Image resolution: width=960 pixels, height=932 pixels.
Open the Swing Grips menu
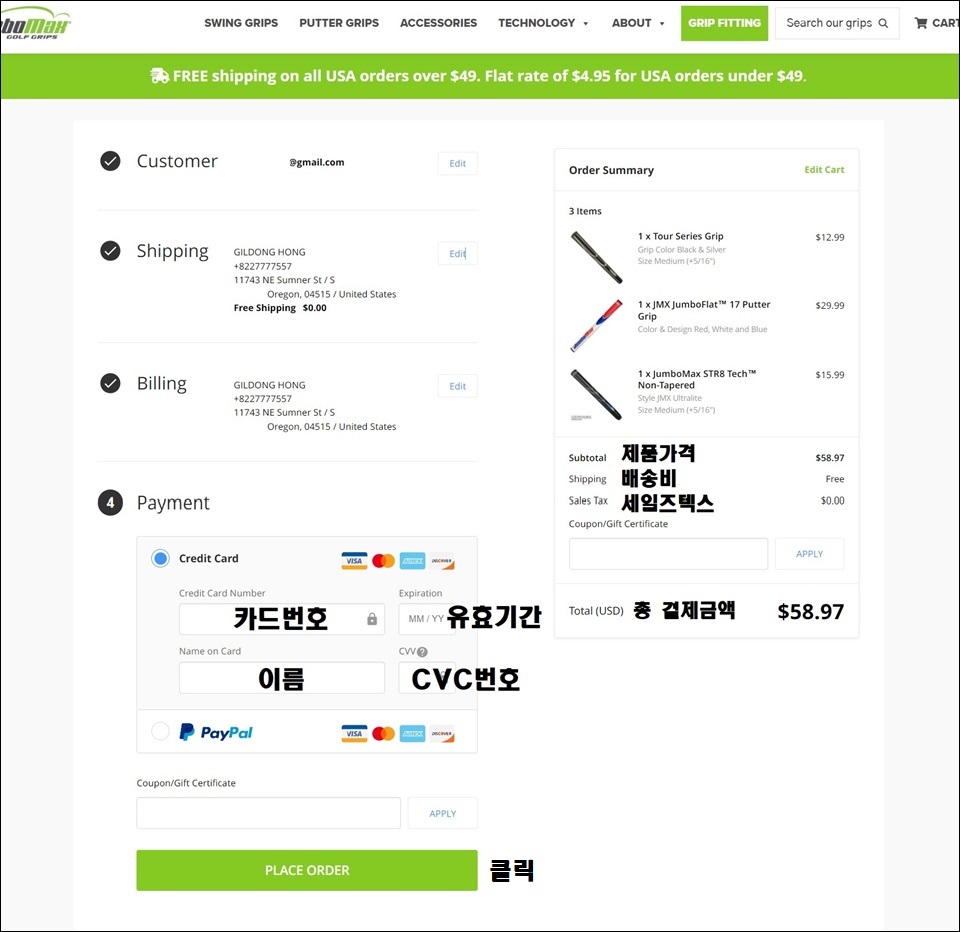[x=241, y=23]
